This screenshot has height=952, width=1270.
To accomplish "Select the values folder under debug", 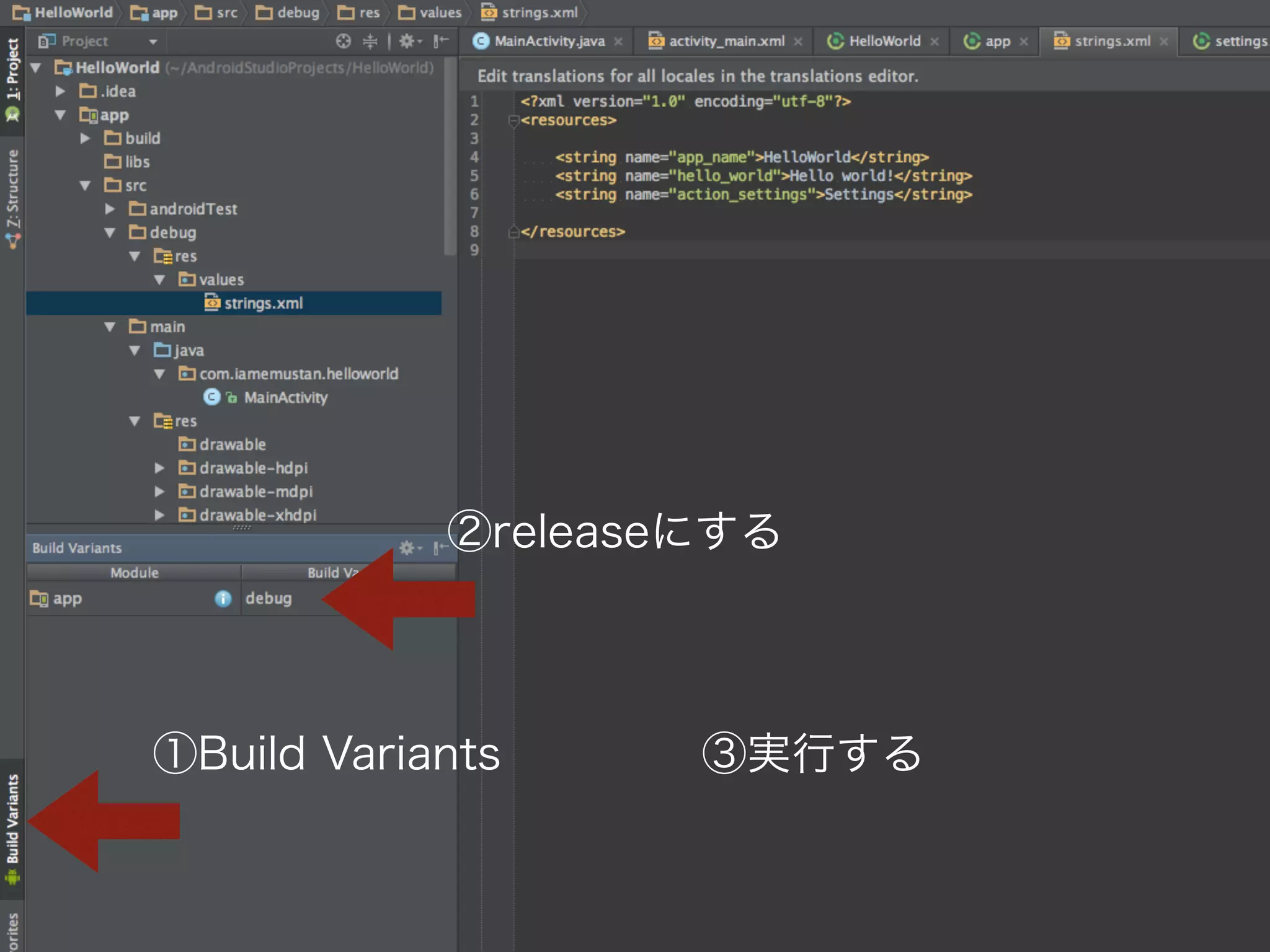I will [x=211, y=280].
